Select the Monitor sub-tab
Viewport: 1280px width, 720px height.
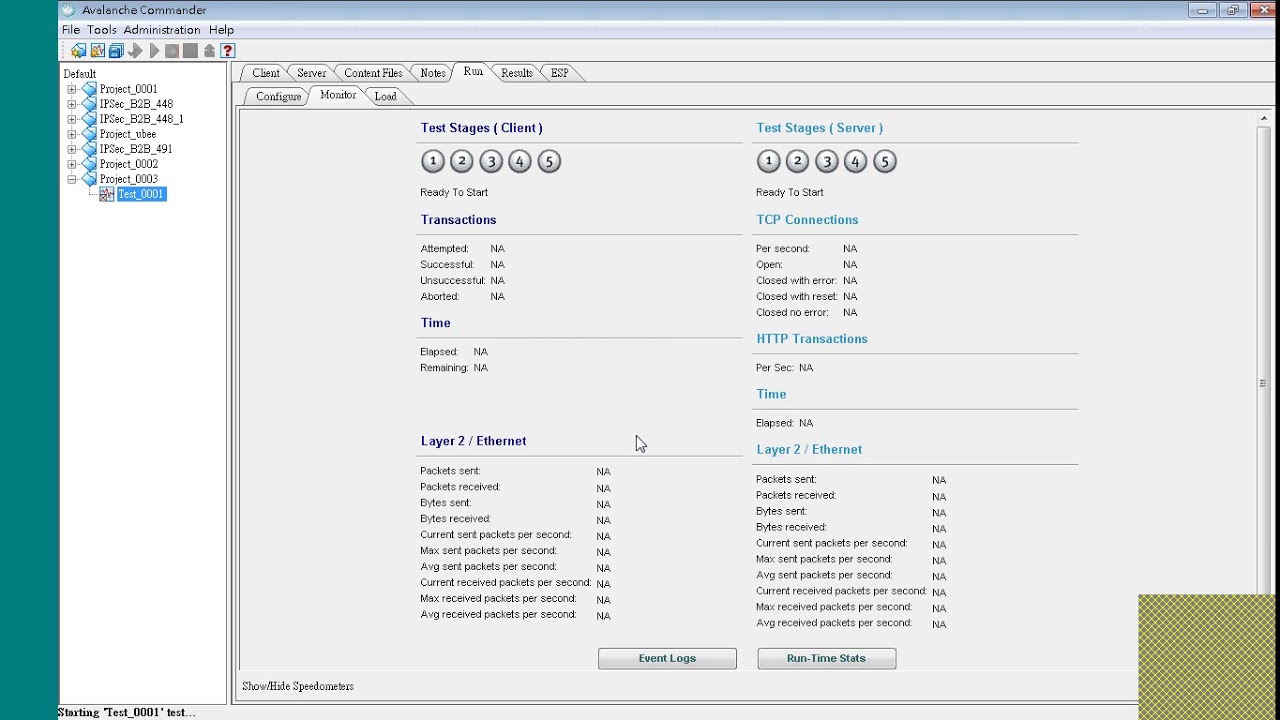click(x=338, y=95)
